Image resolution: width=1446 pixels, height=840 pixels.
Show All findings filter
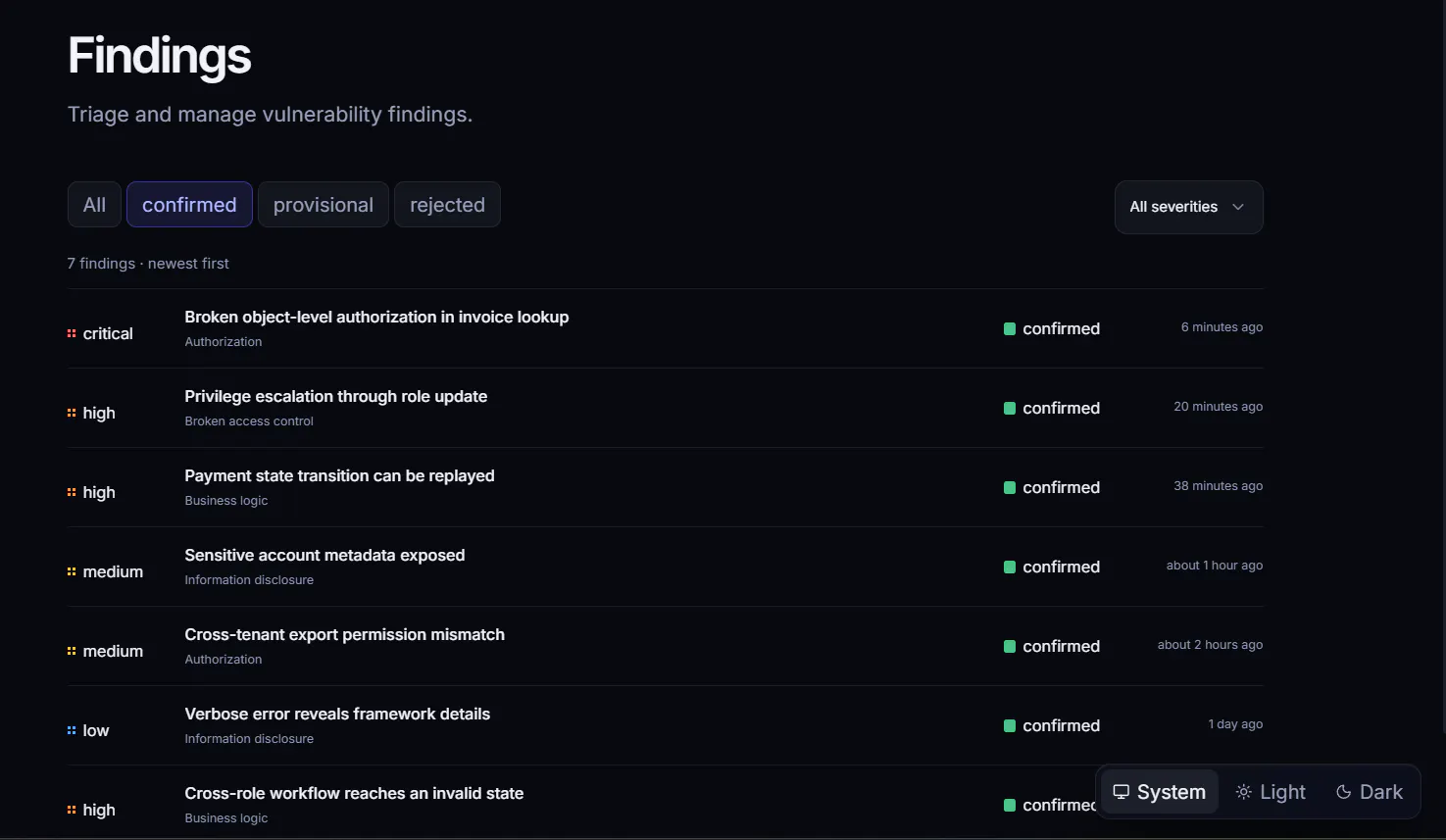(x=94, y=205)
